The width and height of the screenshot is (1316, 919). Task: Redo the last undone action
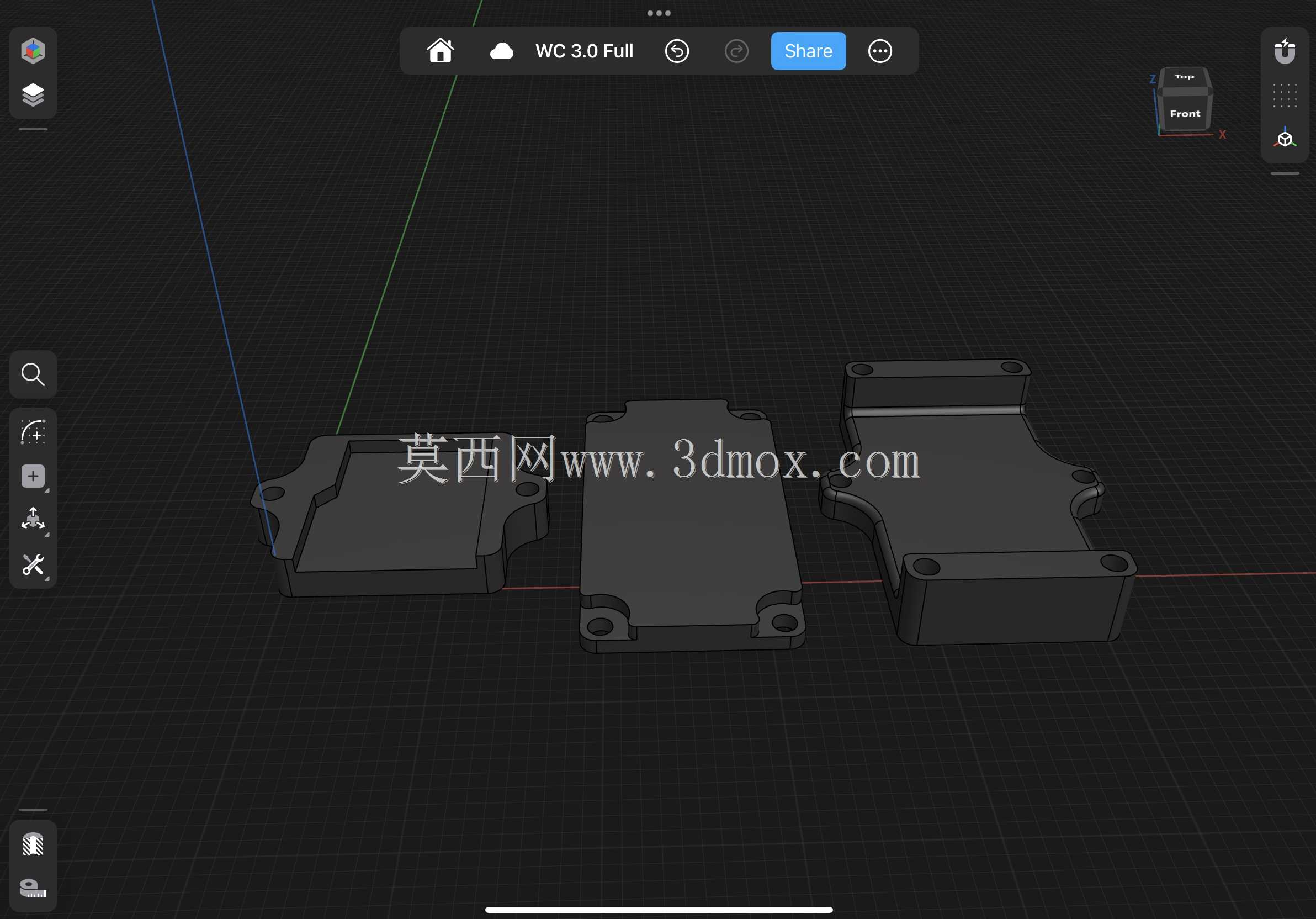coord(736,51)
